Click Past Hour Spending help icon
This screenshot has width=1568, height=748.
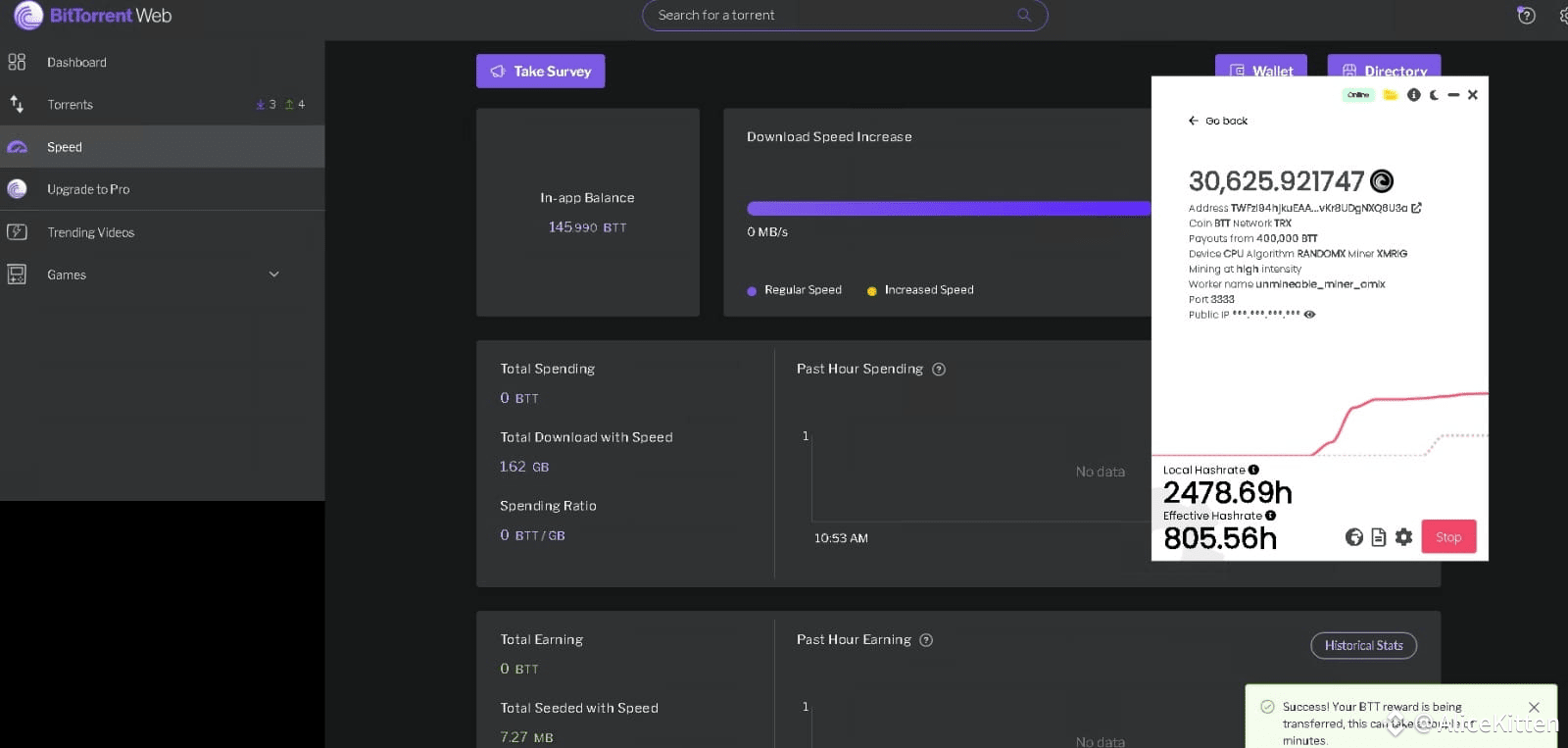(x=939, y=370)
